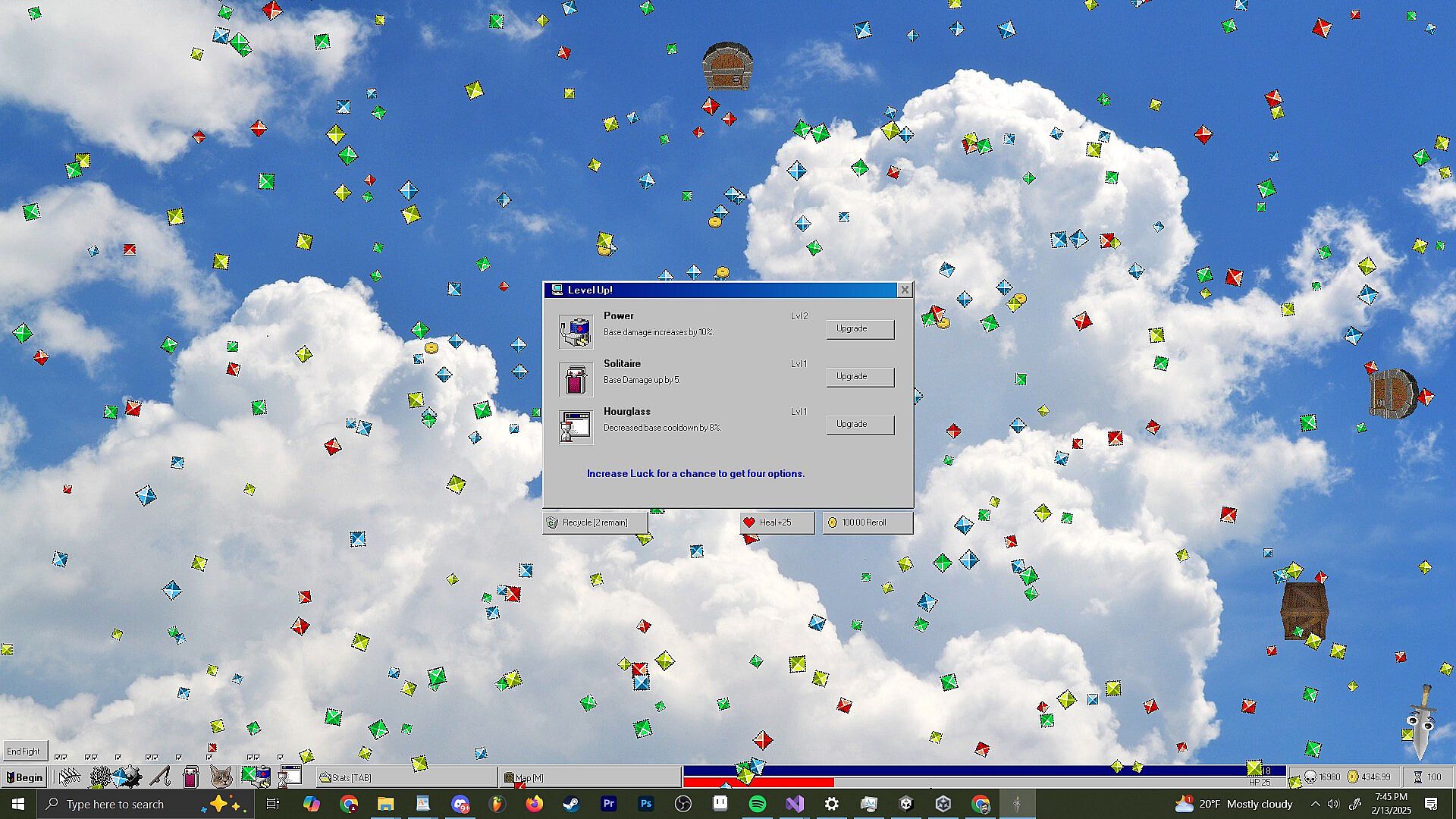This screenshot has height=819, width=1456.
Task: Click the Begin start-menu button
Action: point(24,777)
